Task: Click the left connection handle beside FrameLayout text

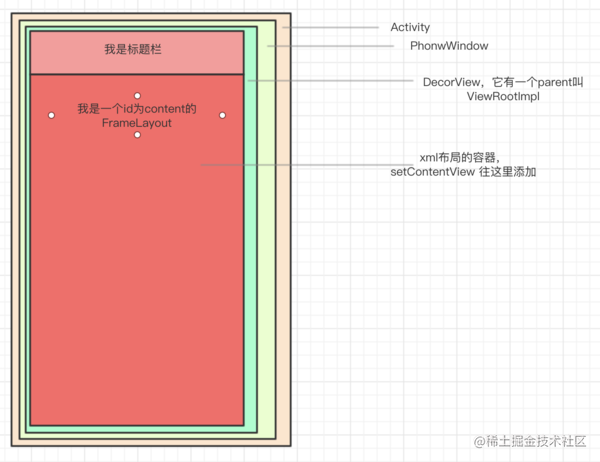Action: [51, 115]
